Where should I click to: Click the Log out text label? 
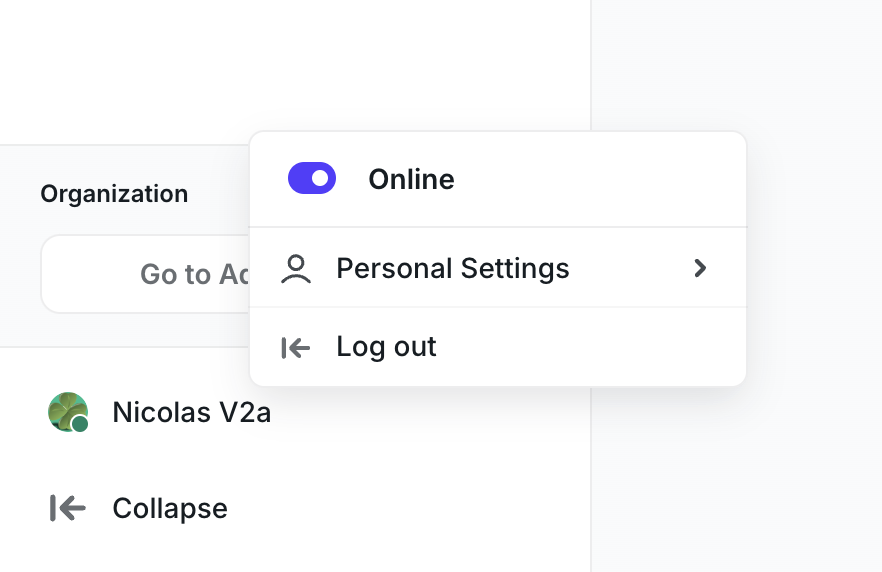click(386, 347)
